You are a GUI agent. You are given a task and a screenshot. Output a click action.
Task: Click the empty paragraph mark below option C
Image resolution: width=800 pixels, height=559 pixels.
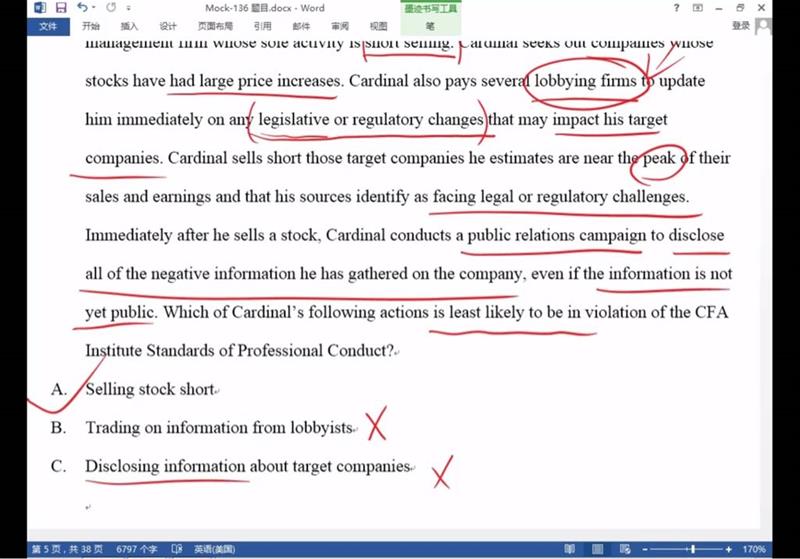point(88,506)
